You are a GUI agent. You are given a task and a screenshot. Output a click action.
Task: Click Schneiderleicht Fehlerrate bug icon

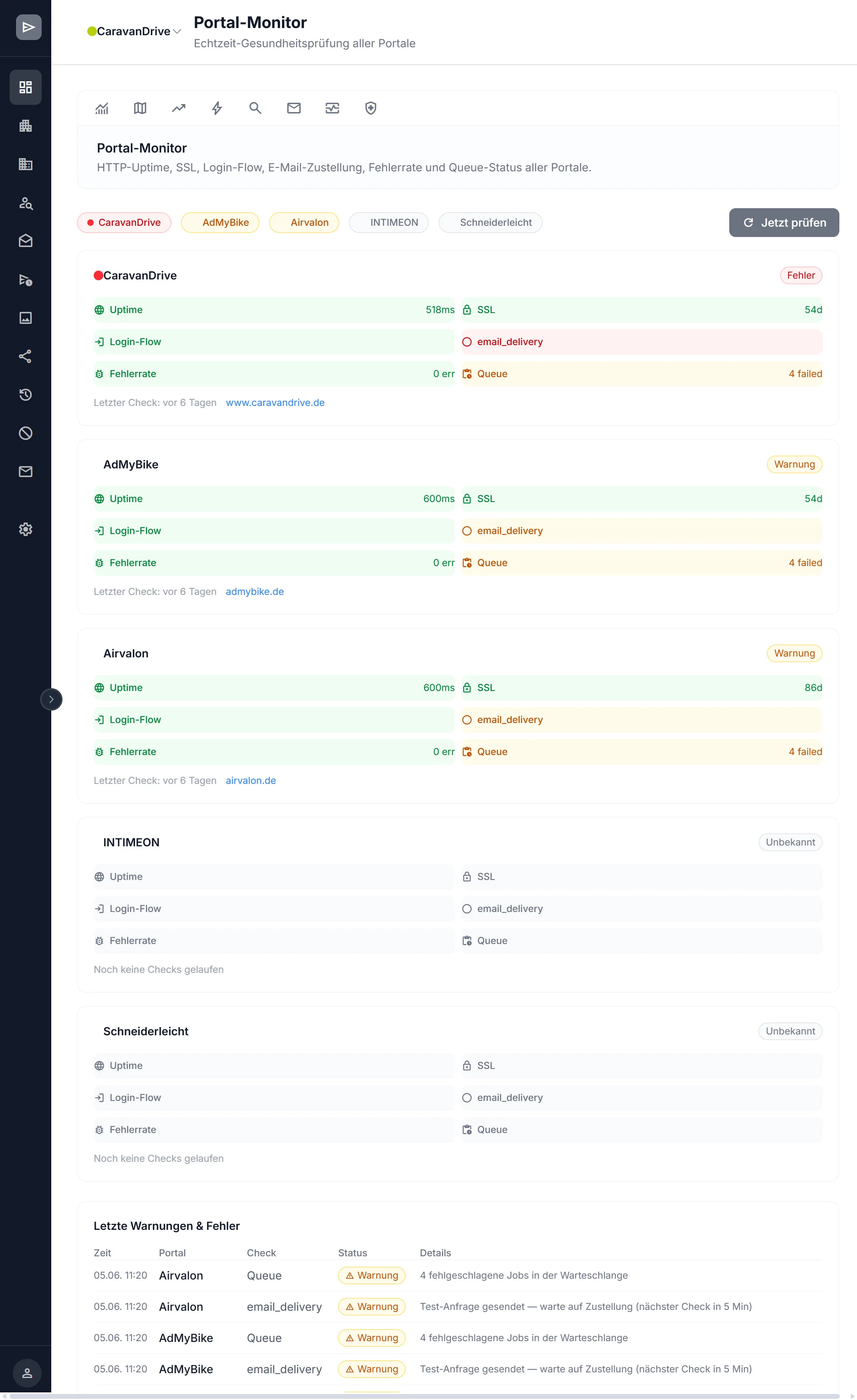99,1129
